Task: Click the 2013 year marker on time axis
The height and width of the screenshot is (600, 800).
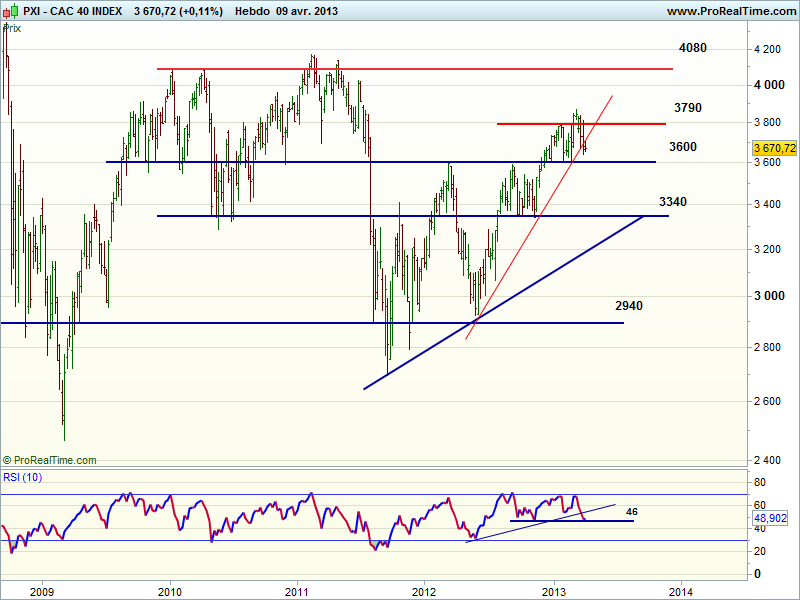Action: click(553, 590)
